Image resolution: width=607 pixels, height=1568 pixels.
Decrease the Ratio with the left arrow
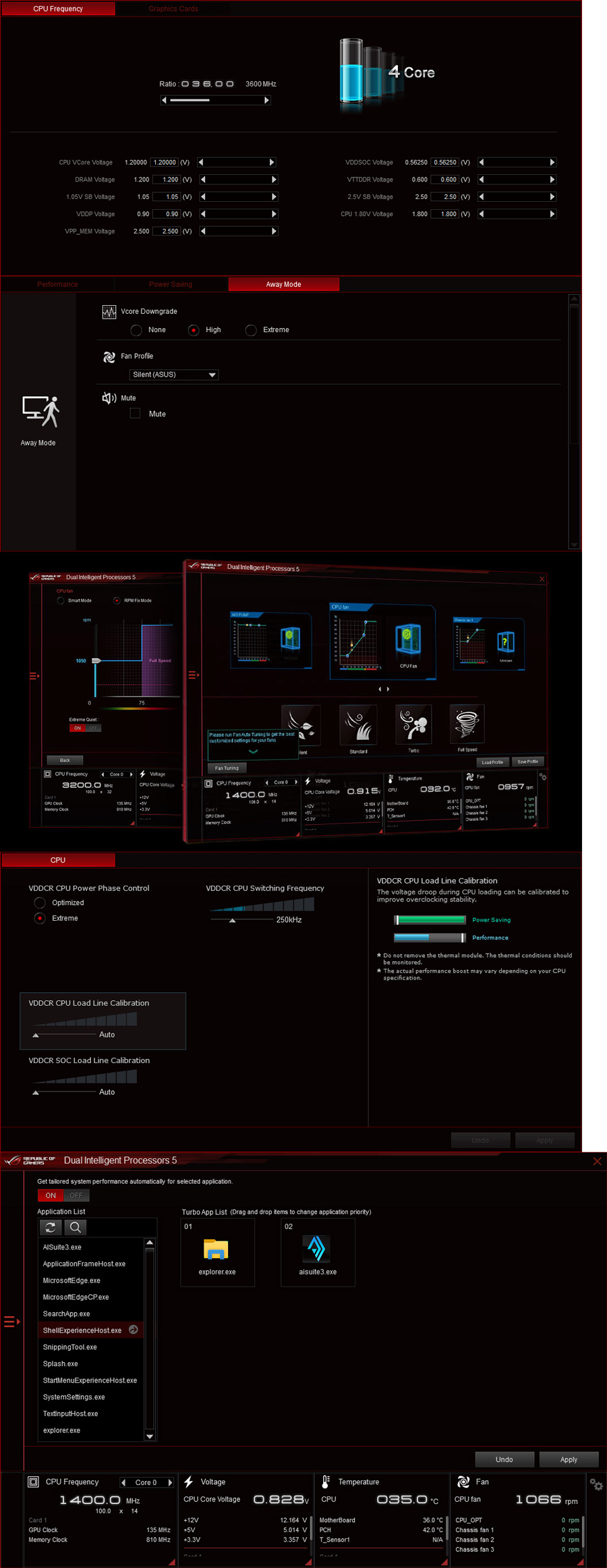coord(164,100)
